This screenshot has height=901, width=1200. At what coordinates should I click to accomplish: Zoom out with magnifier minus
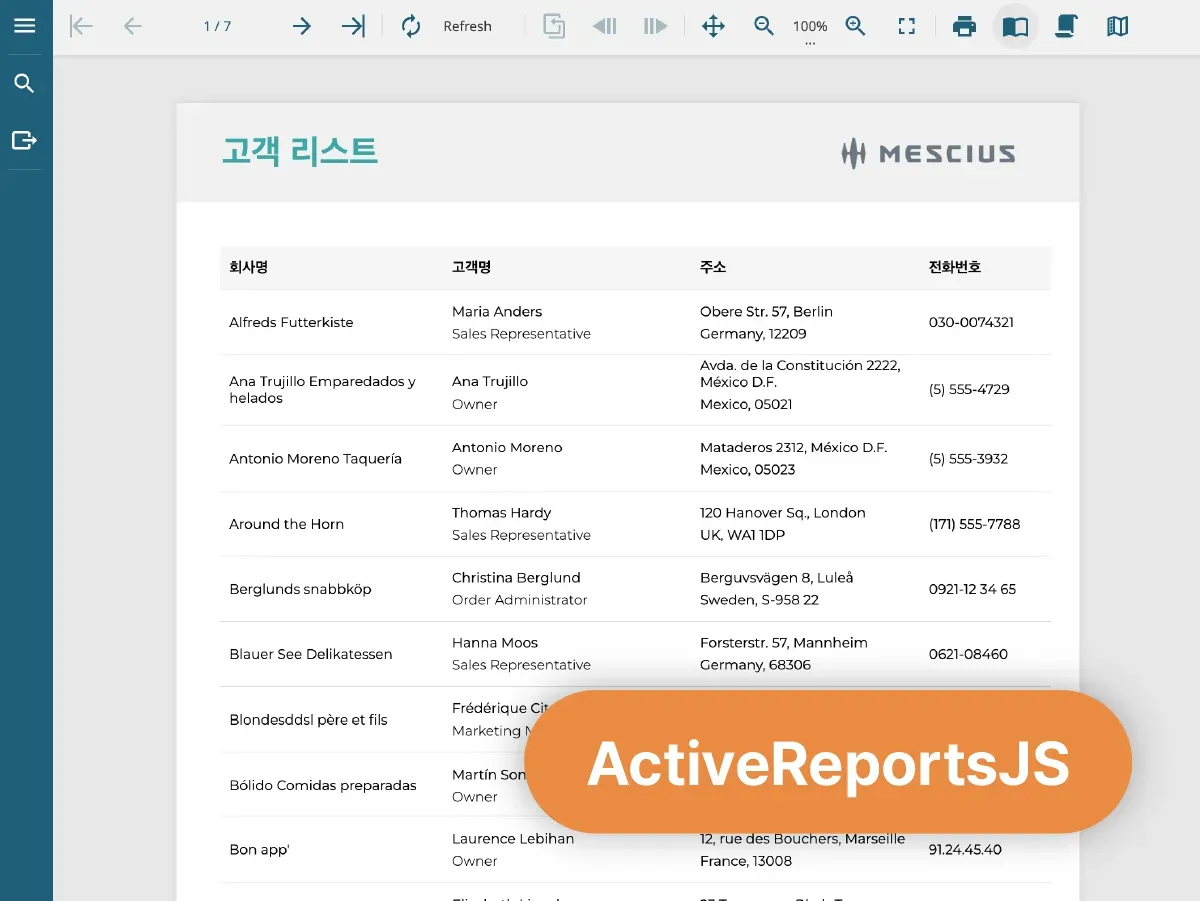[764, 26]
